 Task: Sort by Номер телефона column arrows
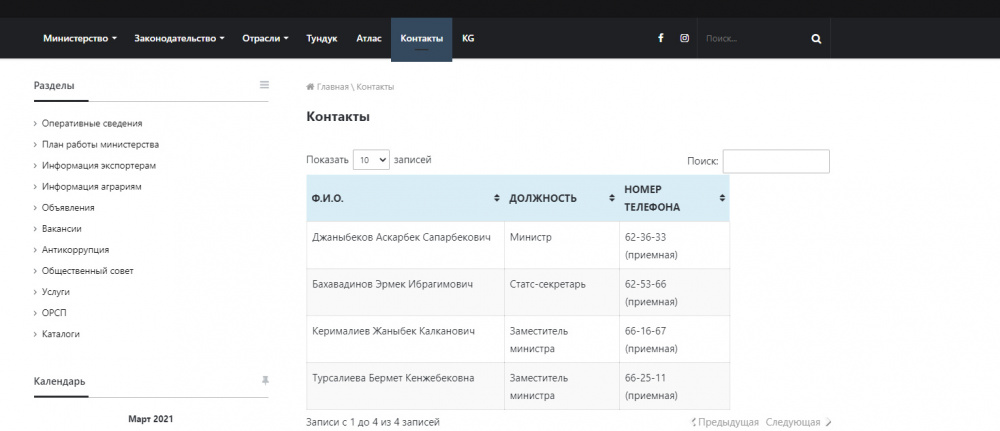(x=722, y=198)
